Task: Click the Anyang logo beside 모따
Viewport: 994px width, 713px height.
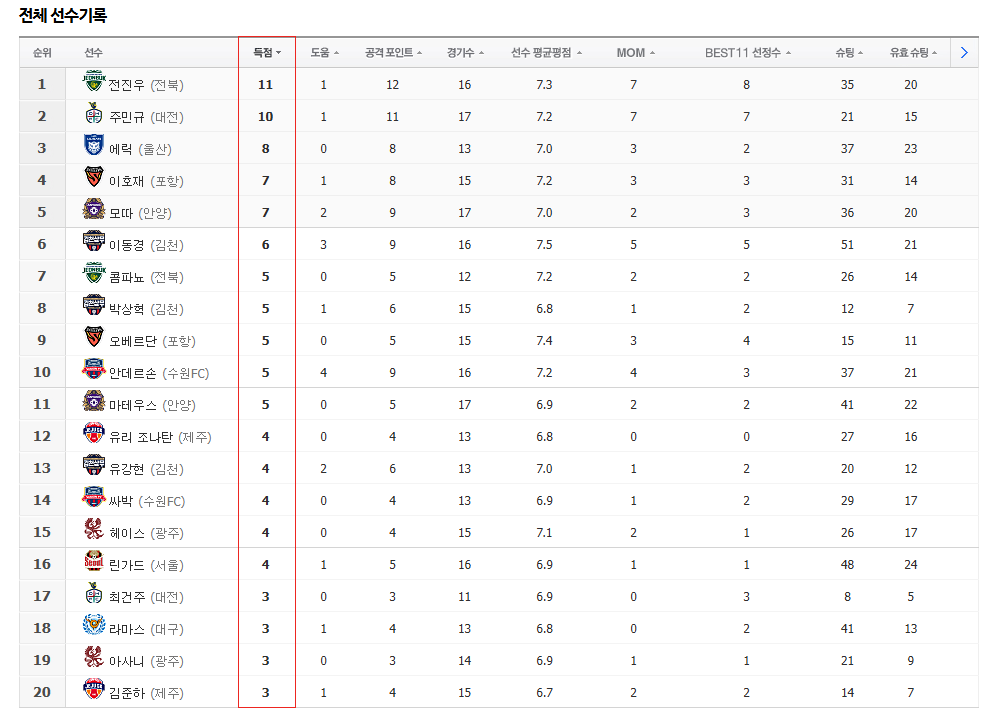Action: (x=93, y=211)
